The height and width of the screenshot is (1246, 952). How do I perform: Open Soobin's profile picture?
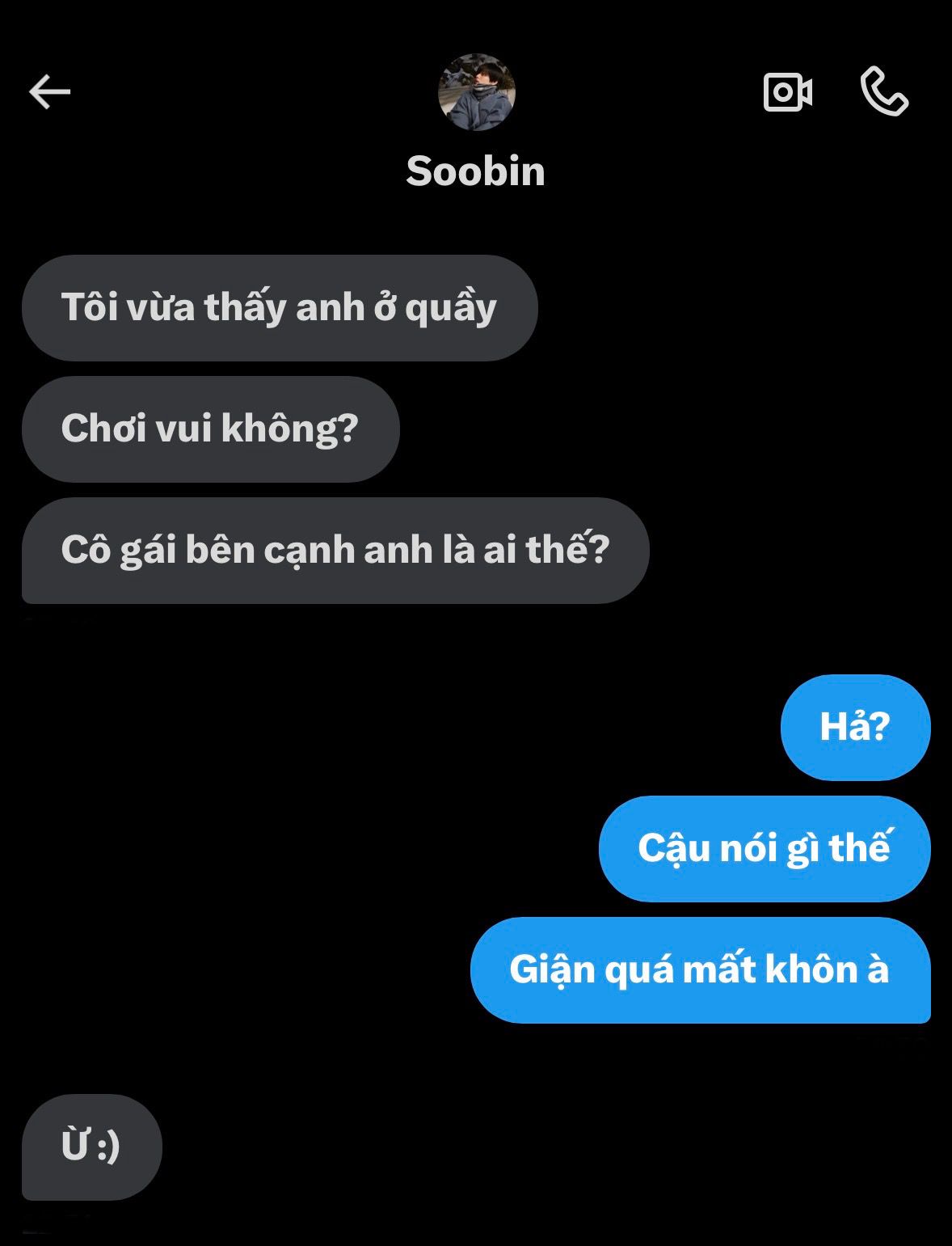coord(476,92)
